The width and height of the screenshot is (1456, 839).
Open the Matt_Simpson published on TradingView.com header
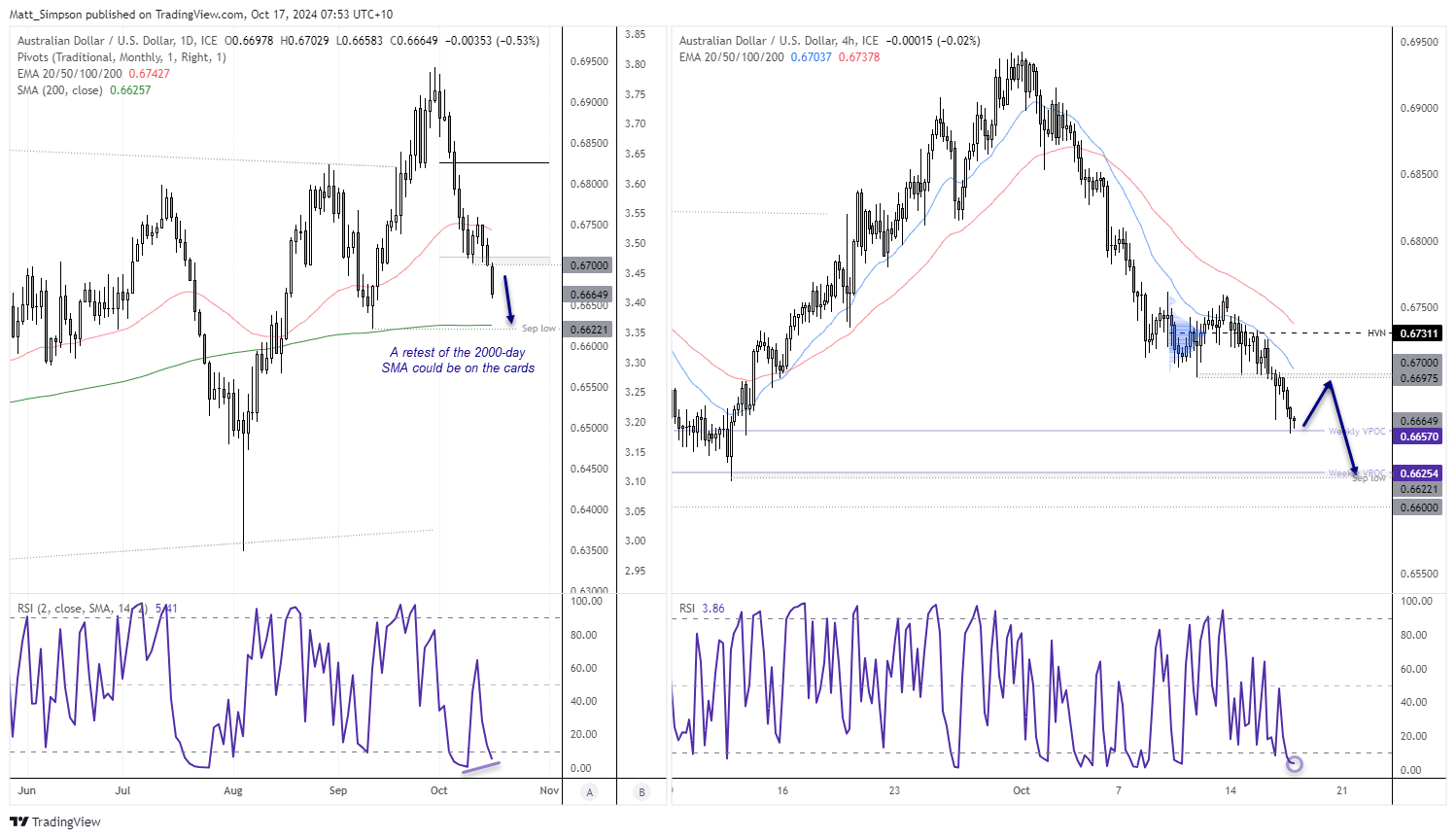201,15
